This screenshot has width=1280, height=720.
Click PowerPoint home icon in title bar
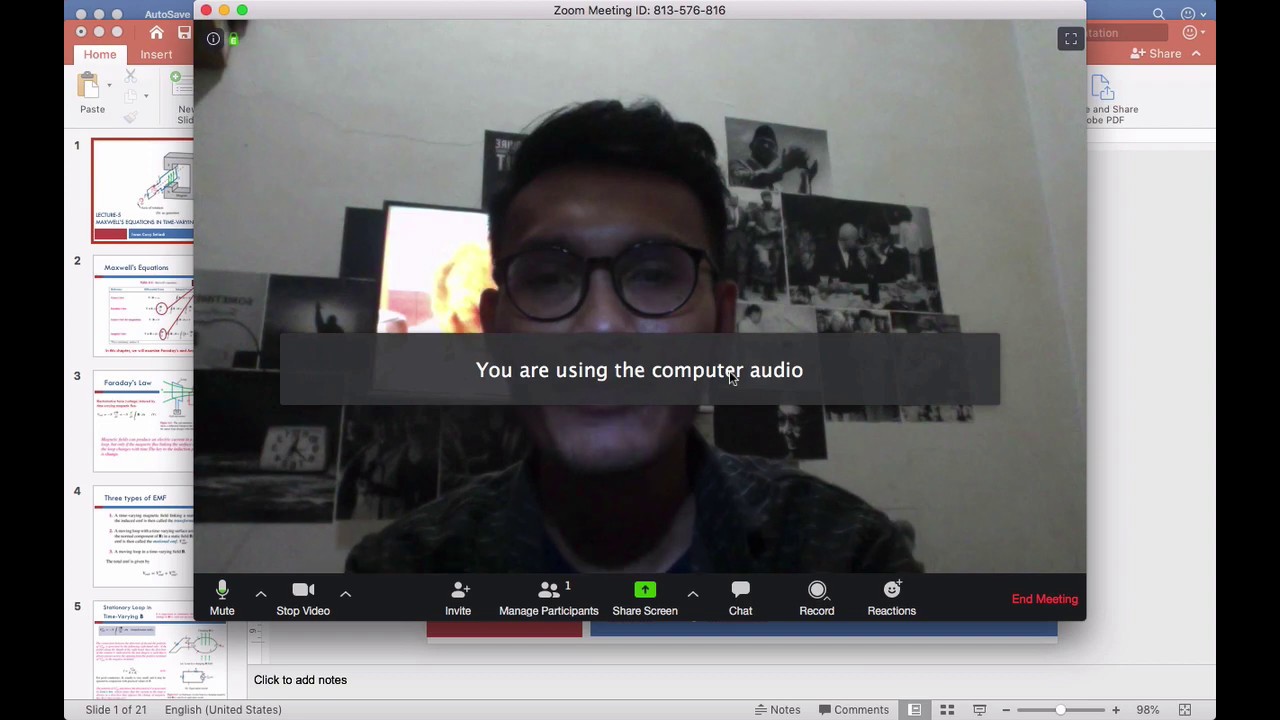[x=156, y=33]
